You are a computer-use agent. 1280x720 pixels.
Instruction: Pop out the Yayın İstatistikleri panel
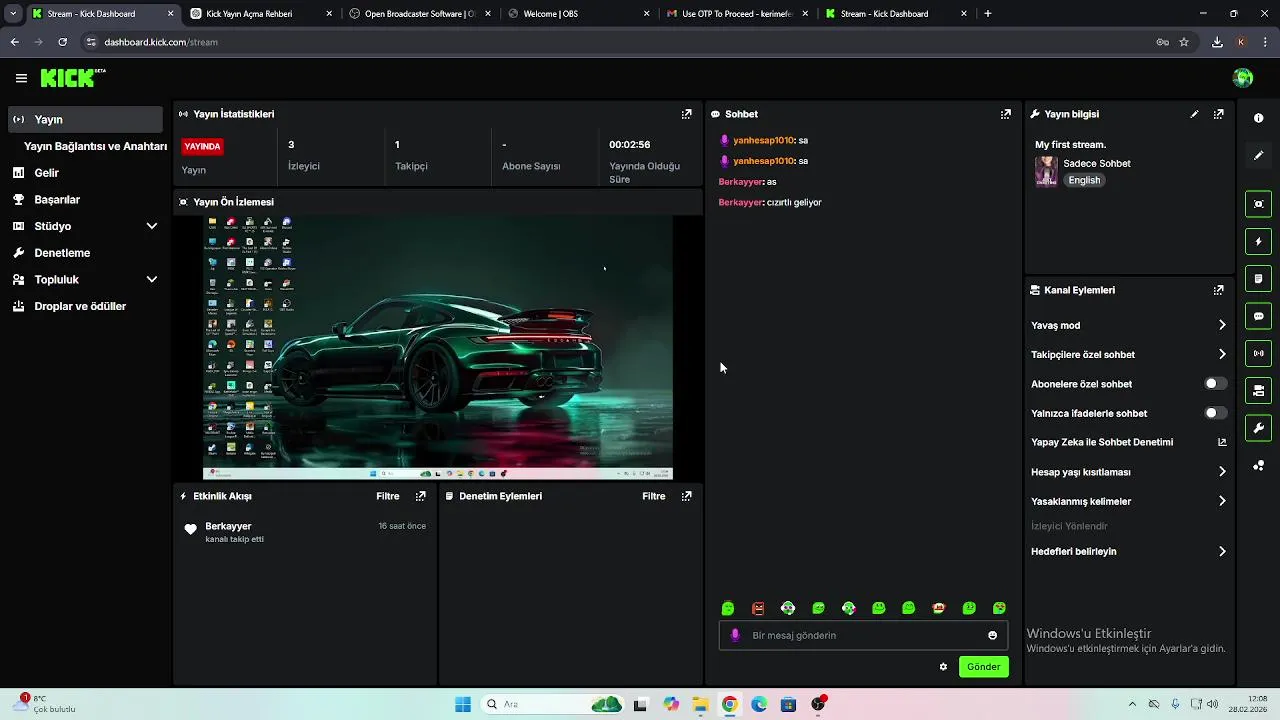[686, 114]
